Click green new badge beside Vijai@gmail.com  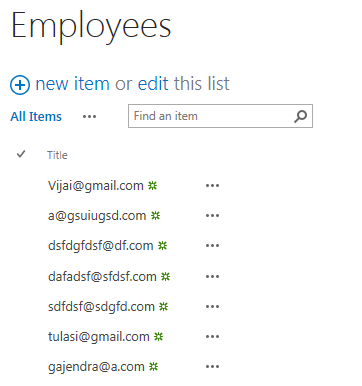[153, 185]
